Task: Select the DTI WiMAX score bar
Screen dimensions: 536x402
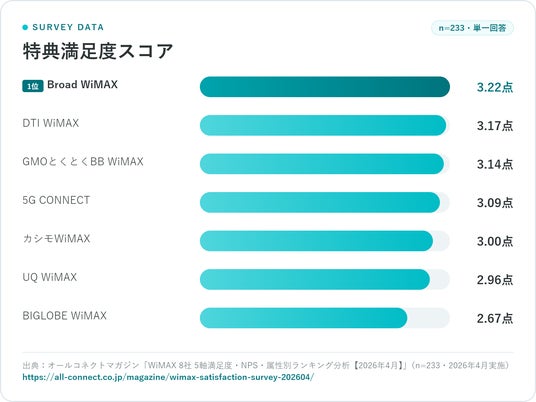Action: click(325, 125)
